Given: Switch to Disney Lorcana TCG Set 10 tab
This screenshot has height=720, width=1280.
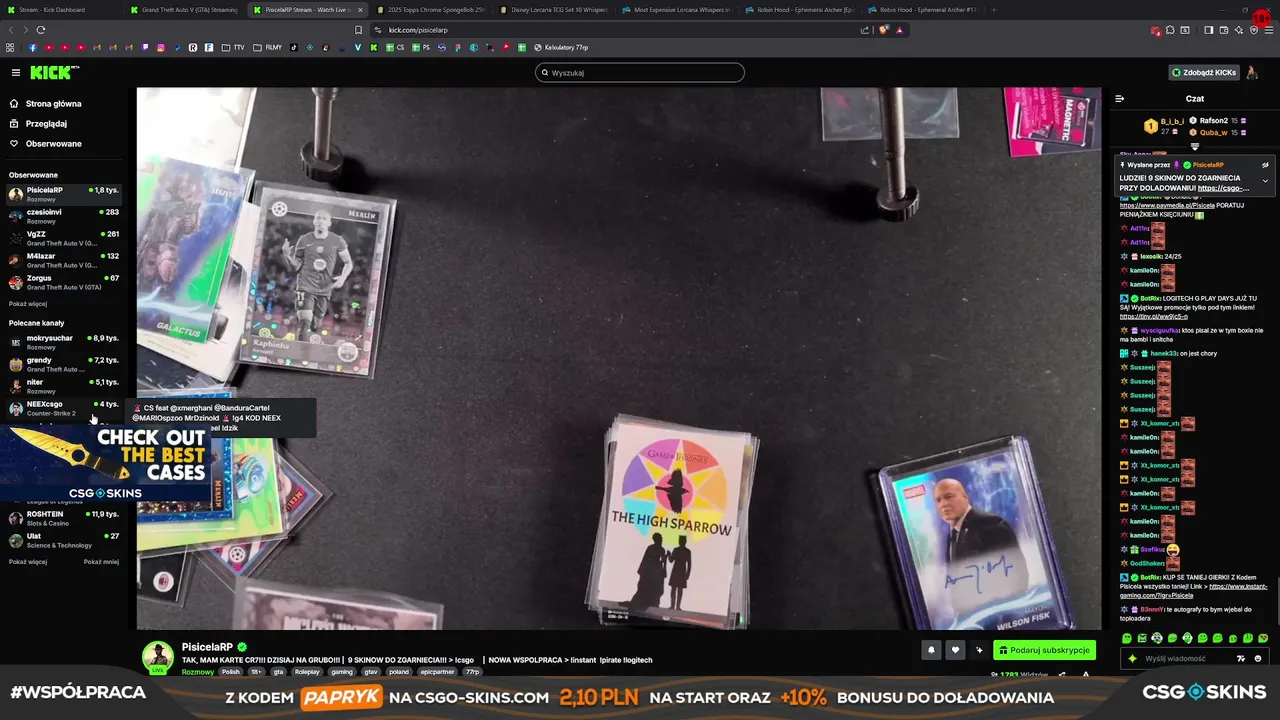Looking at the screenshot, I should (x=554, y=10).
